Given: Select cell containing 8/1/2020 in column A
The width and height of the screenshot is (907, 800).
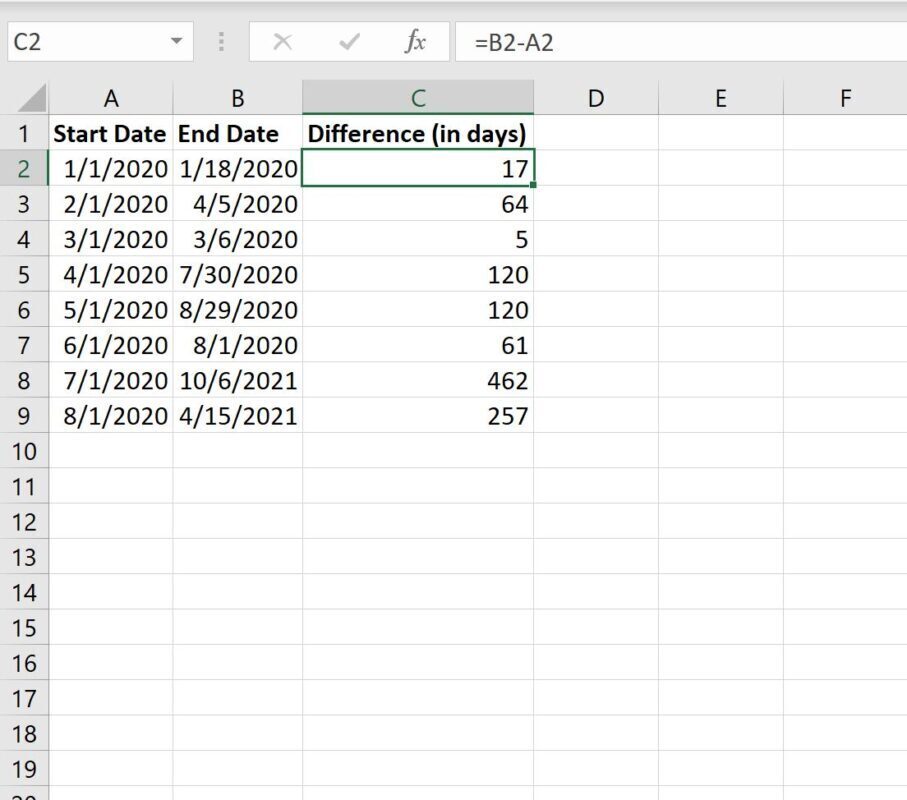Looking at the screenshot, I should pyautogui.click(x=111, y=416).
